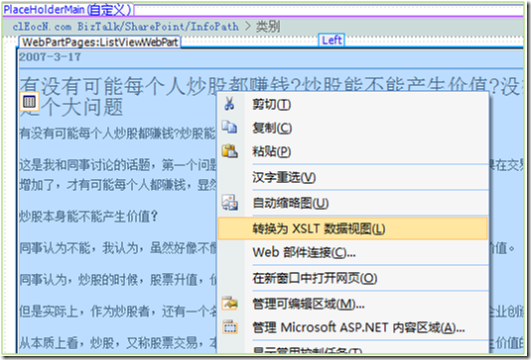Click the Left zone label
531x360 pixels.
click(332, 40)
